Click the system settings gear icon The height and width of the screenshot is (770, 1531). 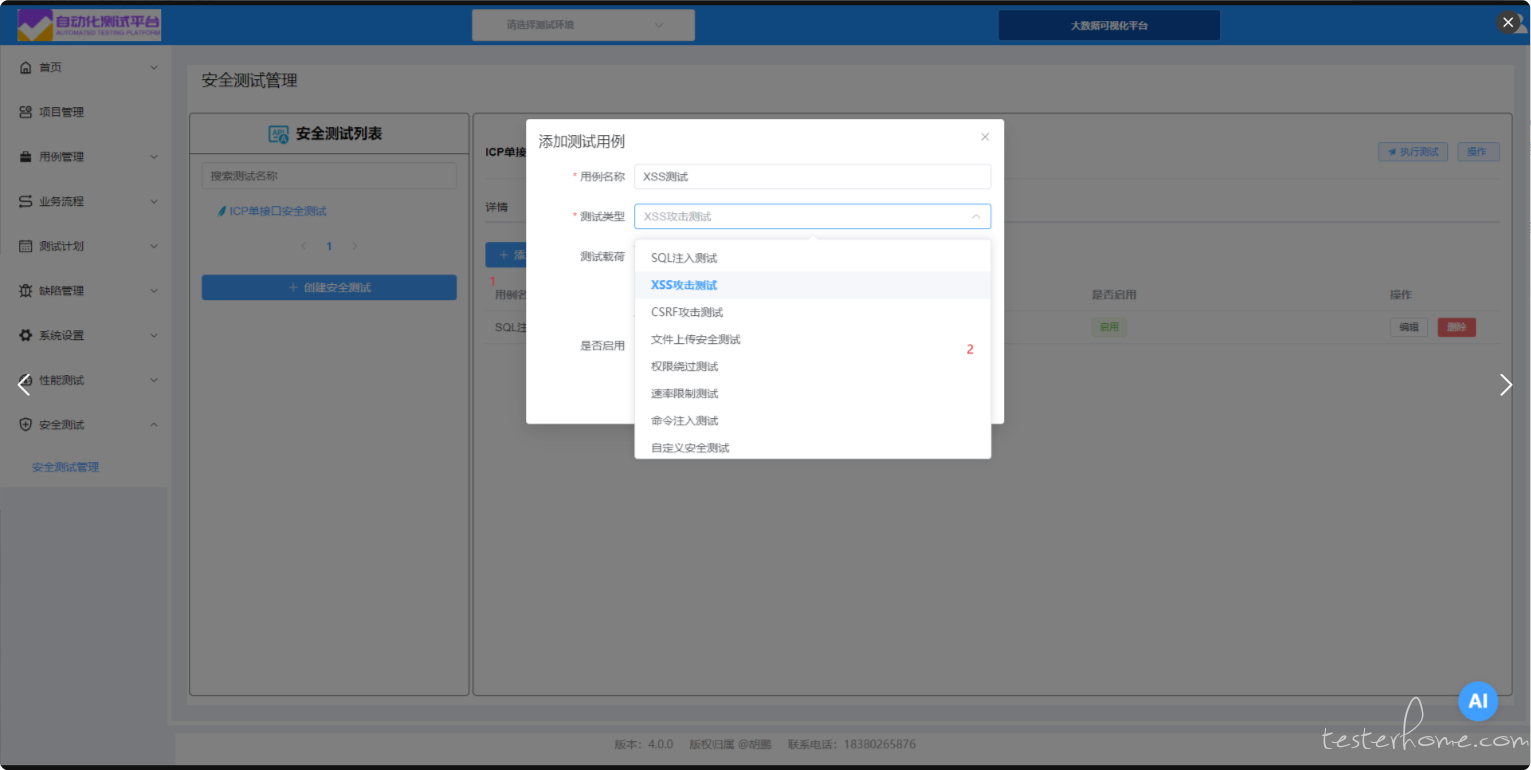click(x=26, y=336)
